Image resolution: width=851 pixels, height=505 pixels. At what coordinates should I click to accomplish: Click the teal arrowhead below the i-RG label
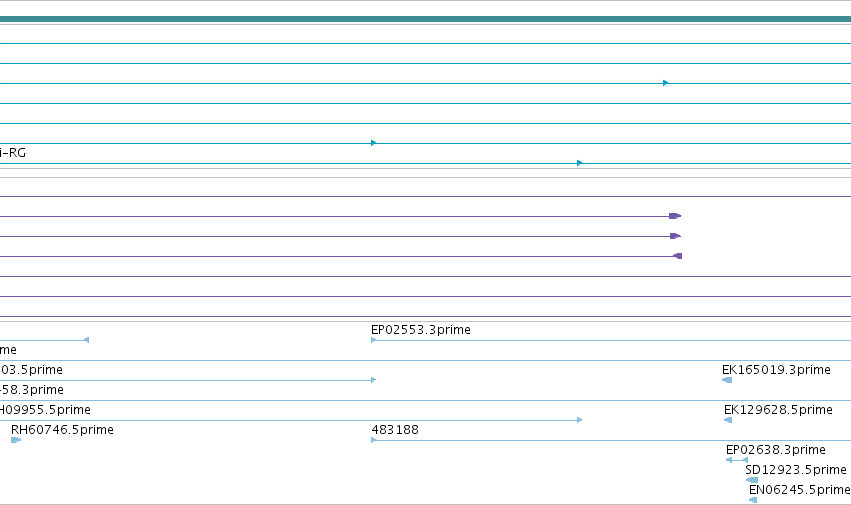pos(580,163)
